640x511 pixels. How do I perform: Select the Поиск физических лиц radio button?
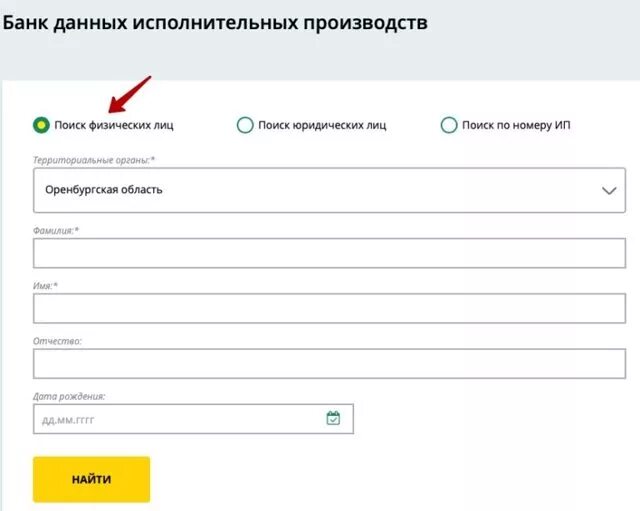[41, 125]
